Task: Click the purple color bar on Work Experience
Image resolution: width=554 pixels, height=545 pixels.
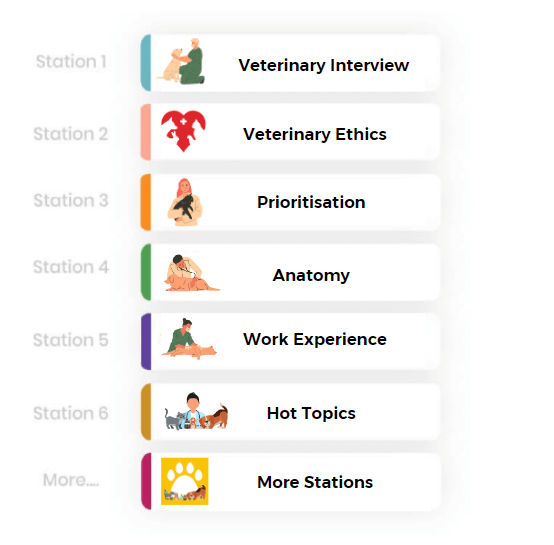Action: click(x=146, y=341)
